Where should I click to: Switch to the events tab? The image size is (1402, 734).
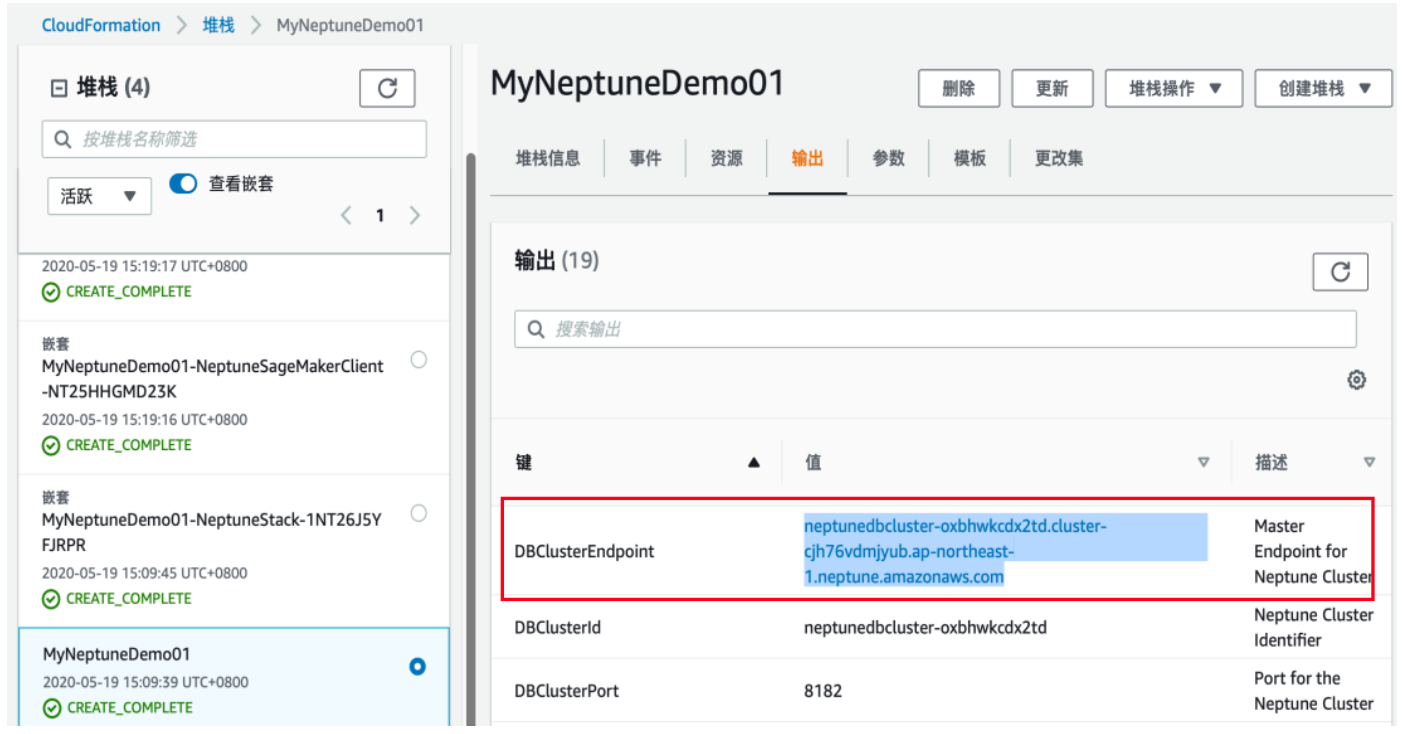tap(646, 158)
